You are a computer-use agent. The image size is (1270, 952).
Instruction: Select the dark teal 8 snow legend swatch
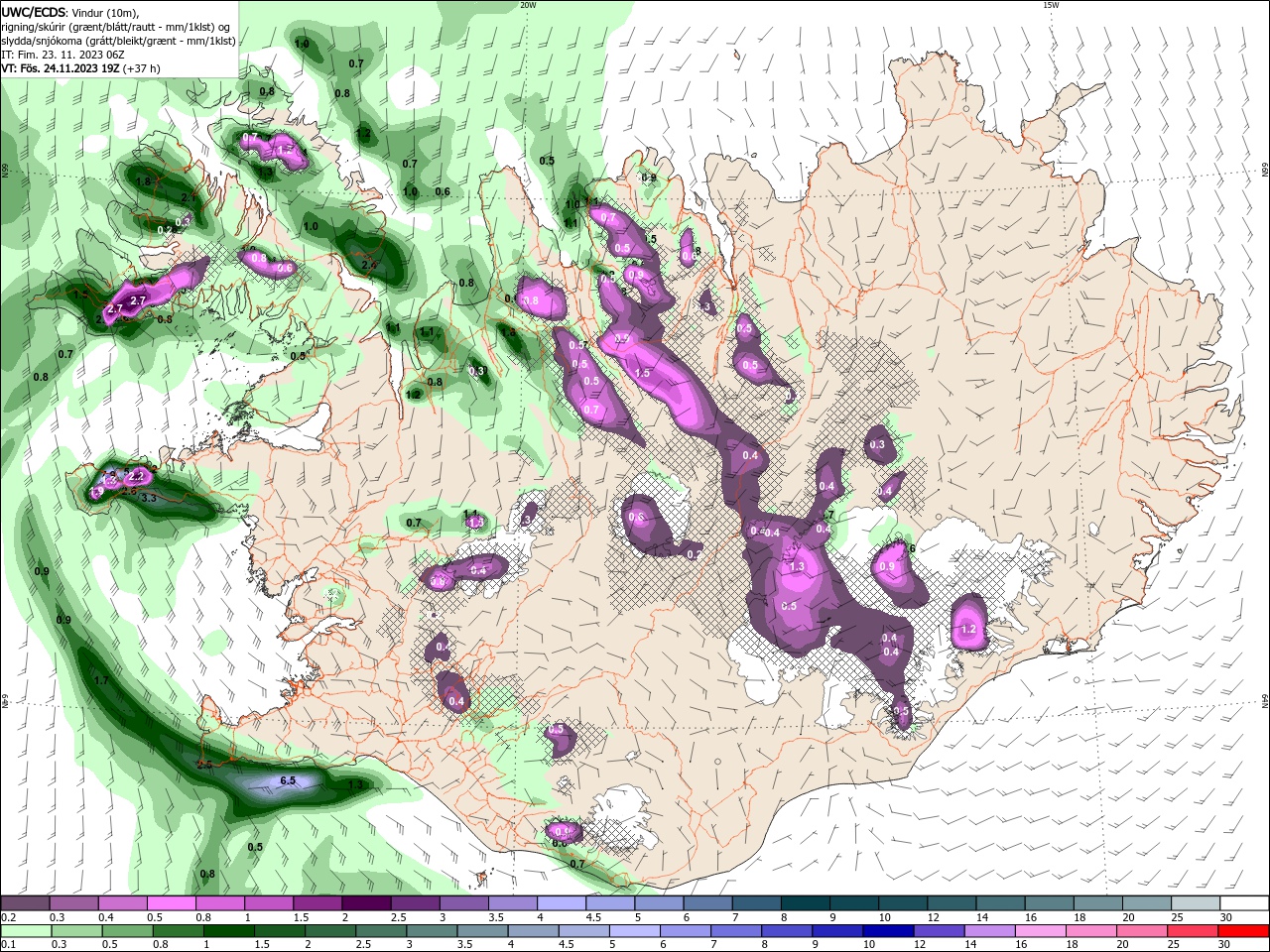pyautogui.click(x=806, y=903)
